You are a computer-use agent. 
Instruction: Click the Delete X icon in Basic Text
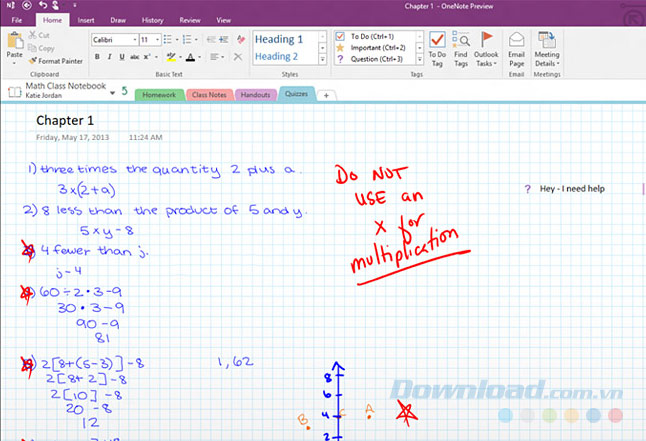pyautogui.click(x=238, y=57)
